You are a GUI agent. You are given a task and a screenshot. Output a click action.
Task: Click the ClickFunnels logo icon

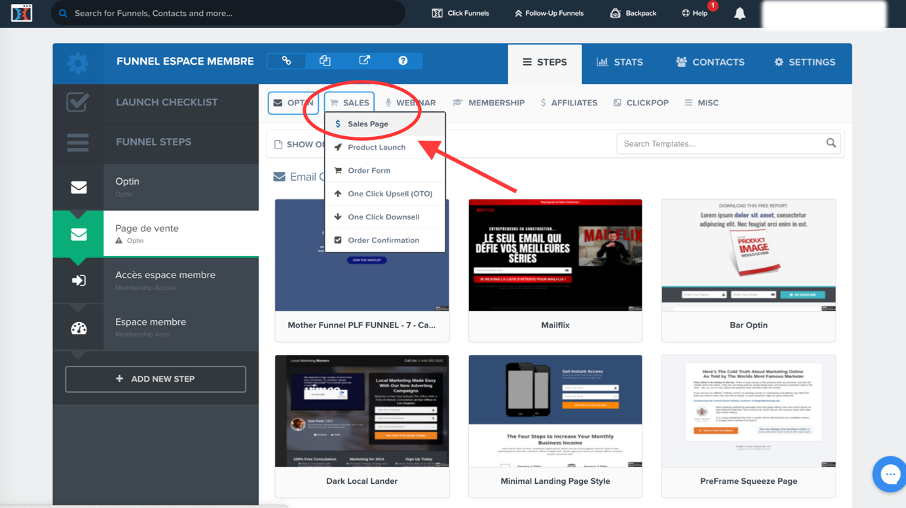coord(21,13)
